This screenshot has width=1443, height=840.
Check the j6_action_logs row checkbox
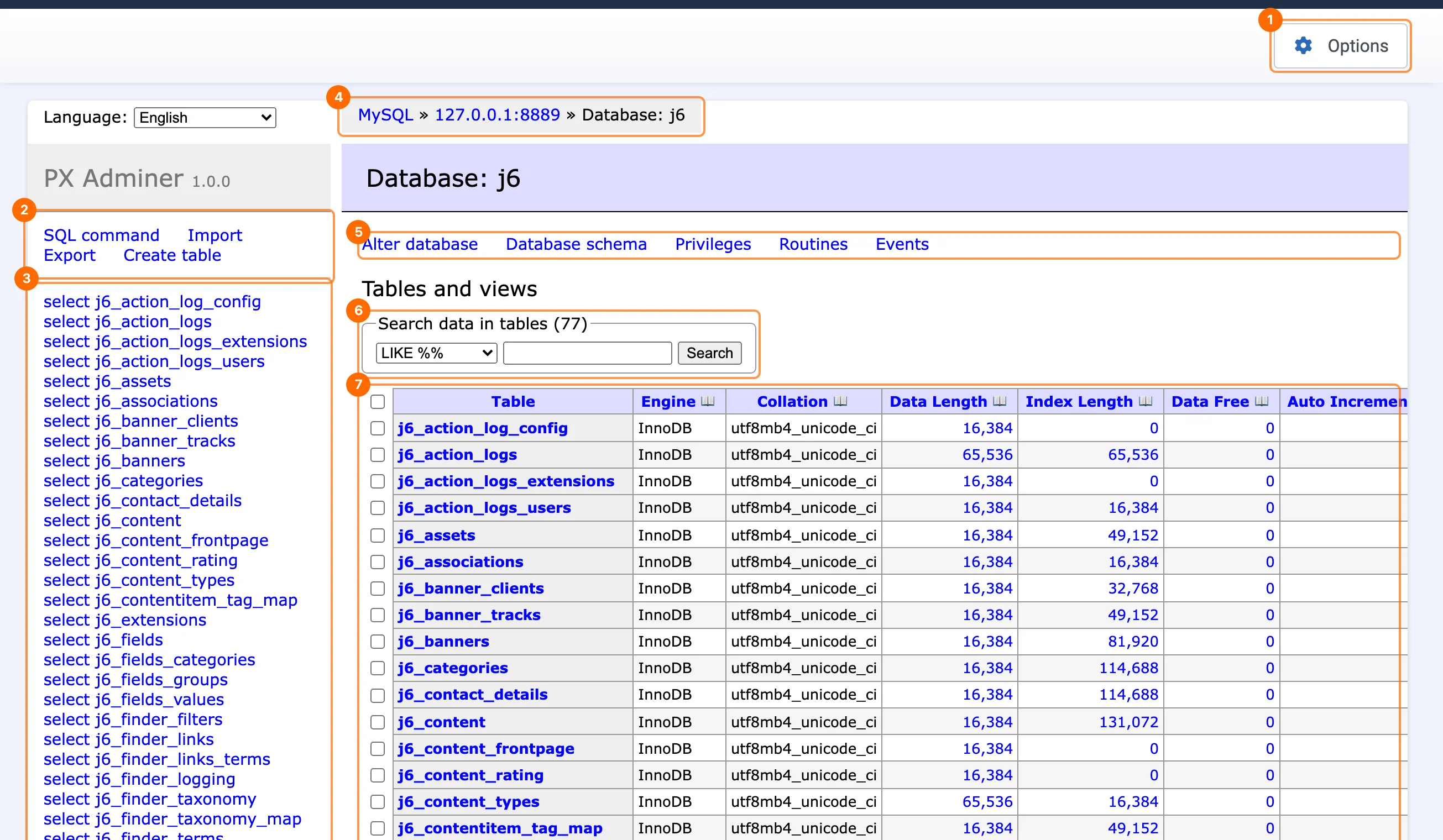click(378, 454)
